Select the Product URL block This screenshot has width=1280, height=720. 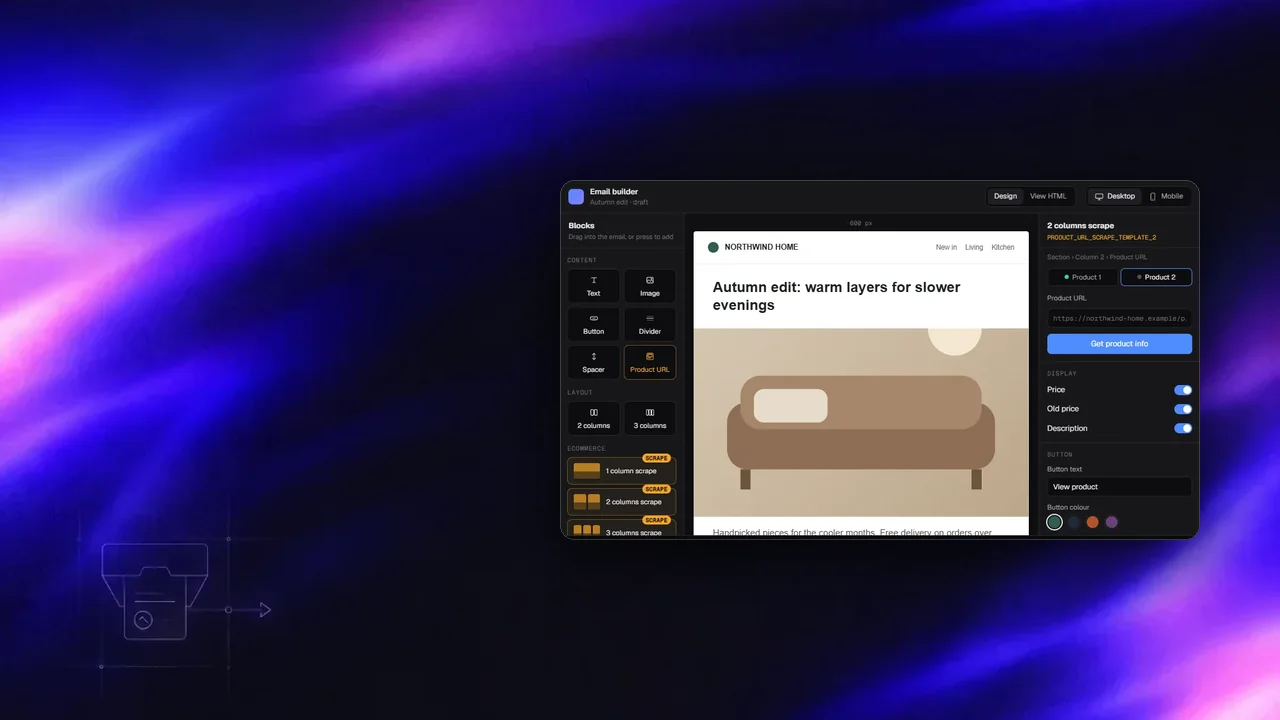[x=650, y=362]
